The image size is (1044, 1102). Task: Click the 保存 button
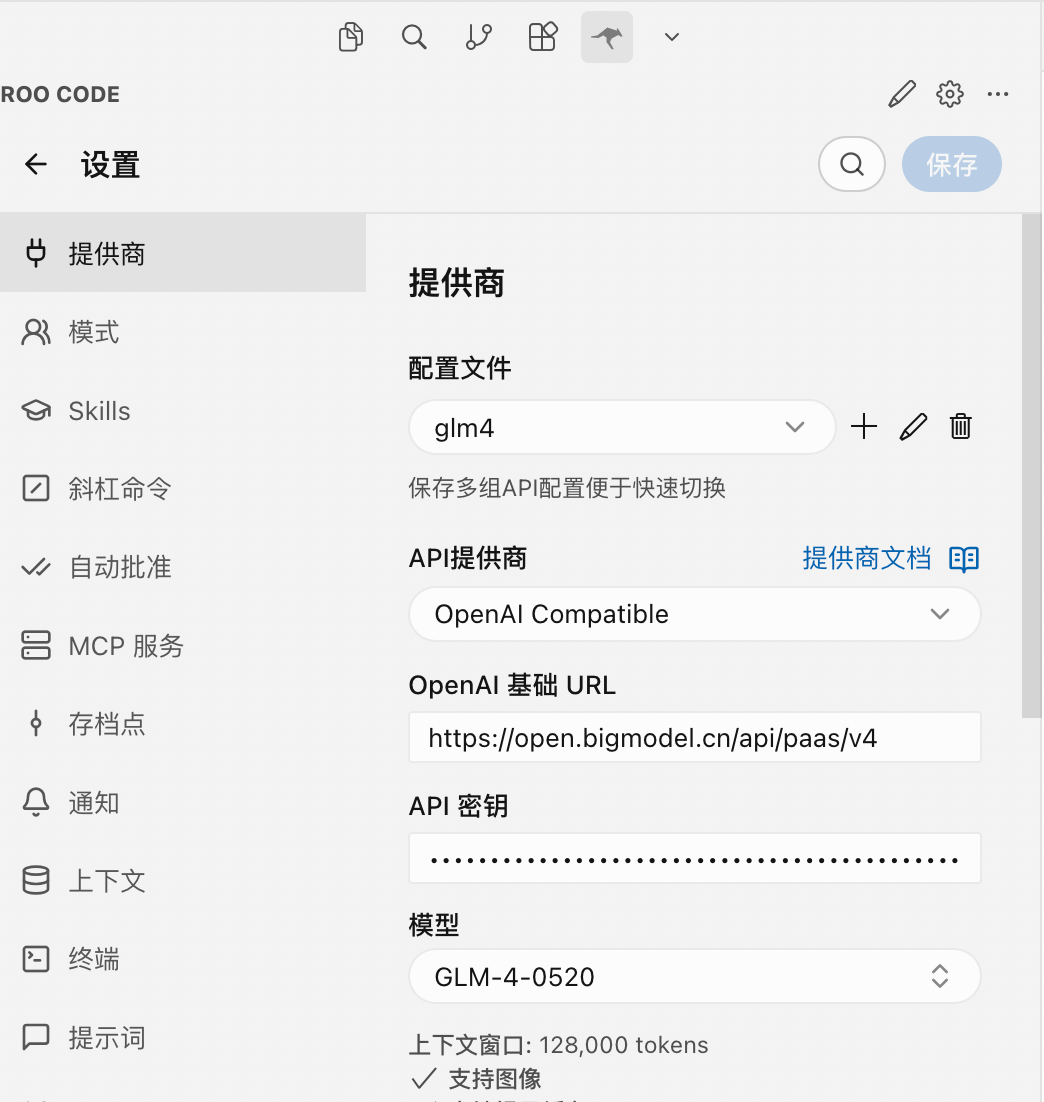pos(952,164)
